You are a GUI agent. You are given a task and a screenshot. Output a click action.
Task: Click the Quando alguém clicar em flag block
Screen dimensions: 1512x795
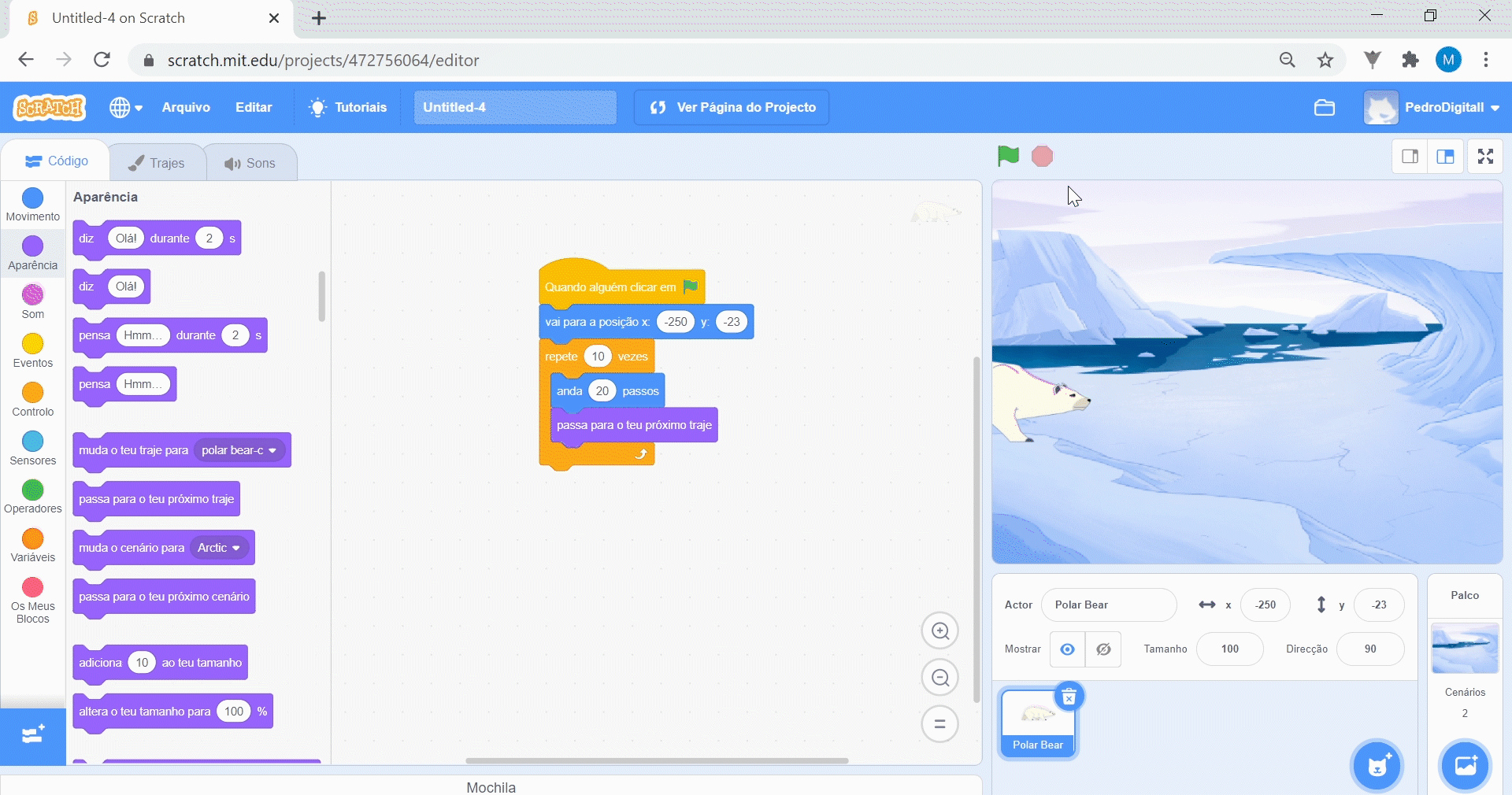tap(621, 285)
